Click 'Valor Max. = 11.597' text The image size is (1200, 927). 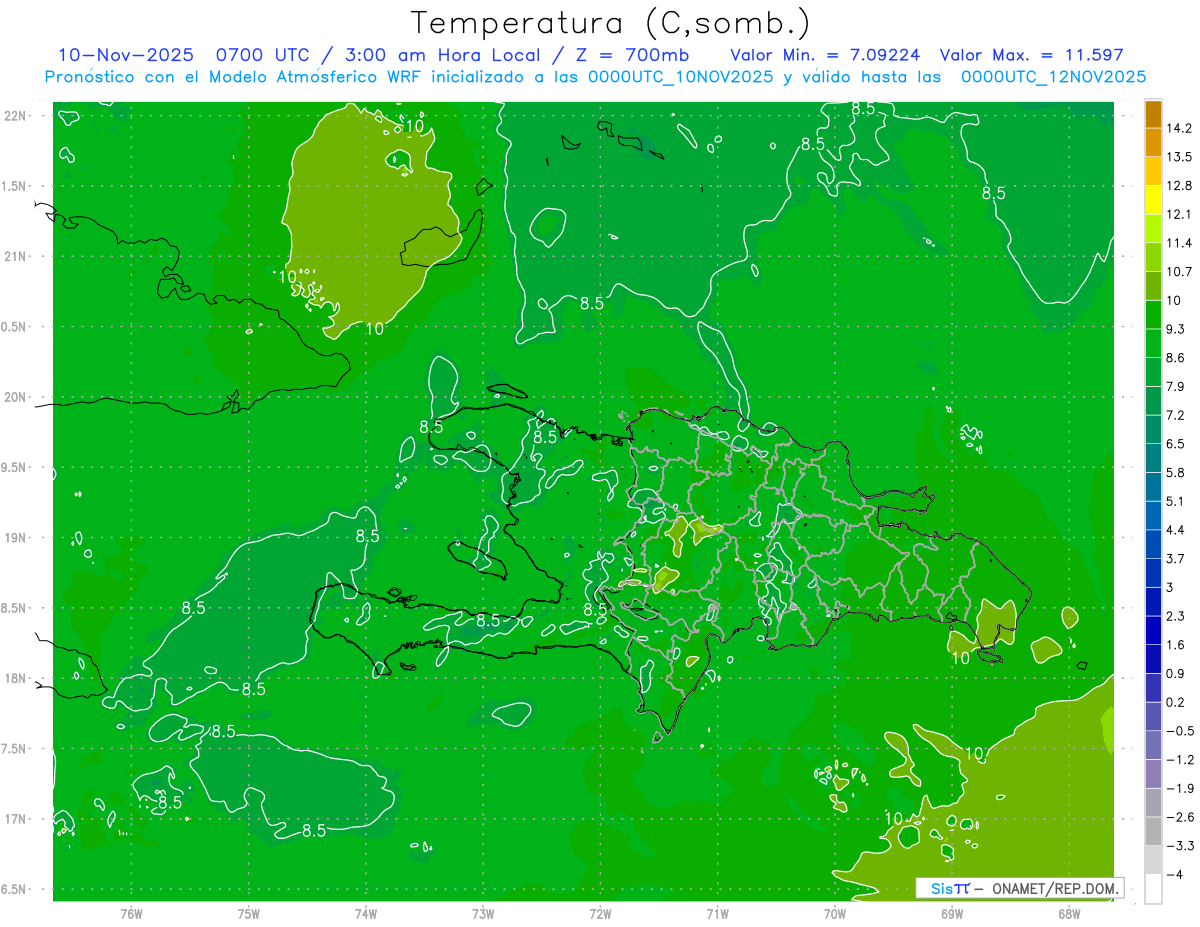tap(1032, 55)
